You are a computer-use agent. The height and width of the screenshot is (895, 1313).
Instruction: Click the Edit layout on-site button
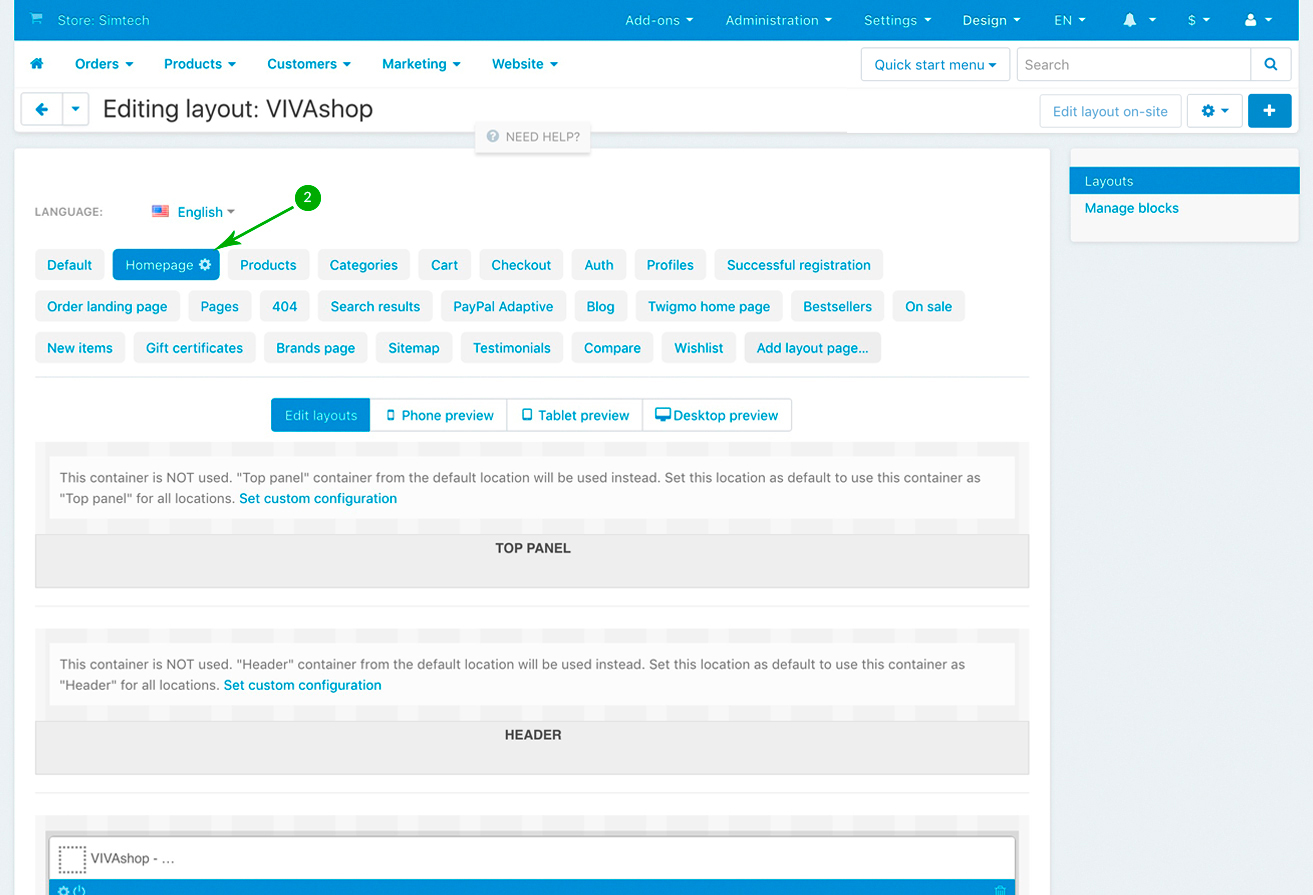coord(1110,111)
